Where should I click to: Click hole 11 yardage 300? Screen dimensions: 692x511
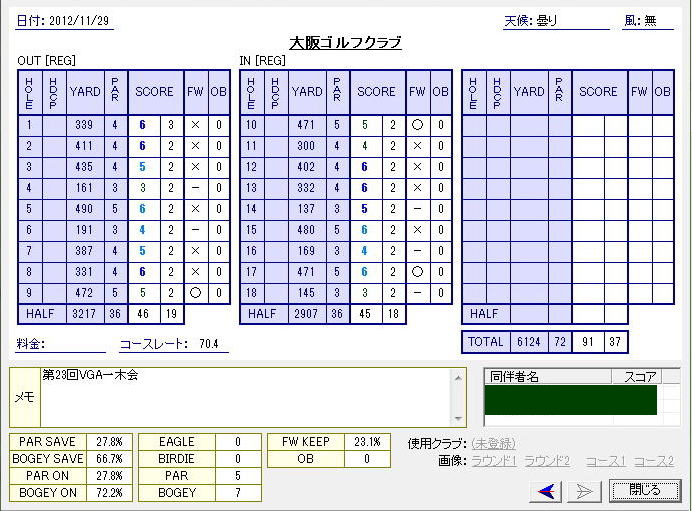tap(306, 146)
